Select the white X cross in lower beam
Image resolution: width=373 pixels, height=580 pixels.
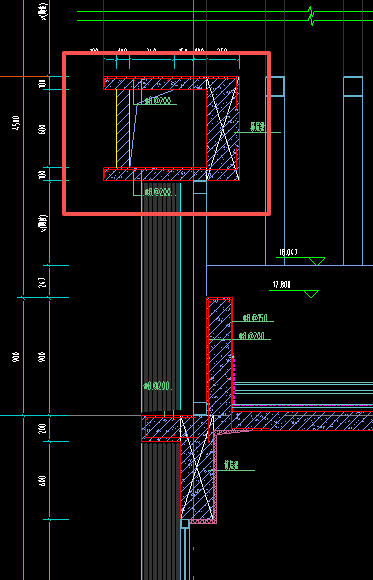tap(196, 468)
